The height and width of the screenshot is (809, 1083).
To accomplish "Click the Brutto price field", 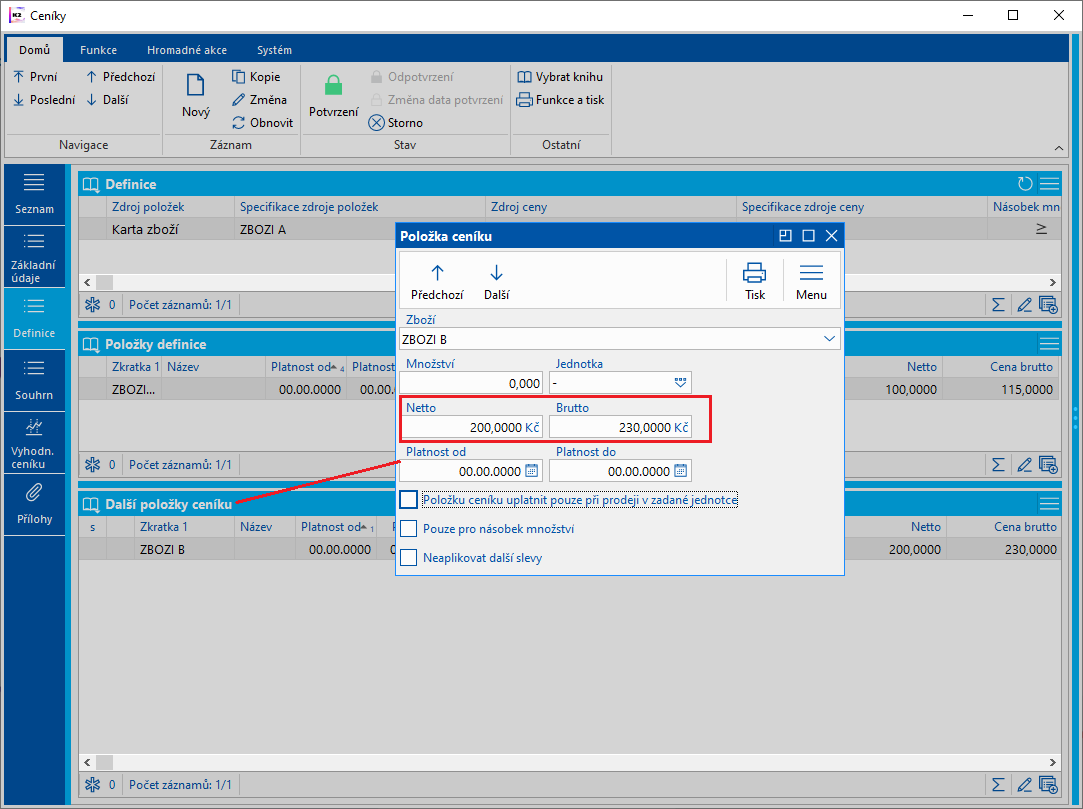I will 620,427.
